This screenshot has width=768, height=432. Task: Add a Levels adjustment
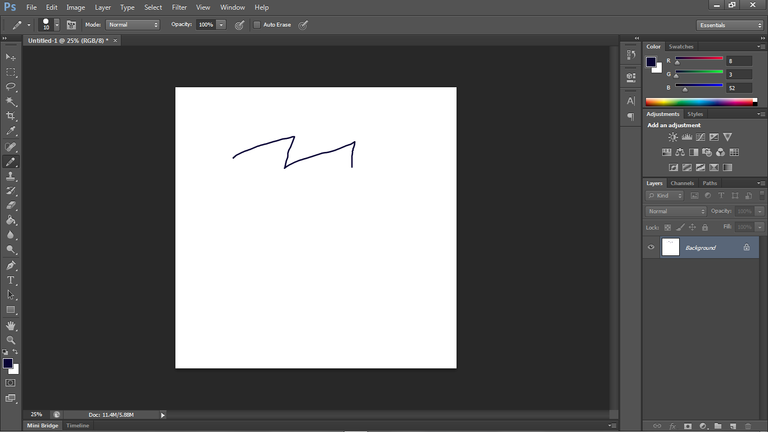[687, 137]
